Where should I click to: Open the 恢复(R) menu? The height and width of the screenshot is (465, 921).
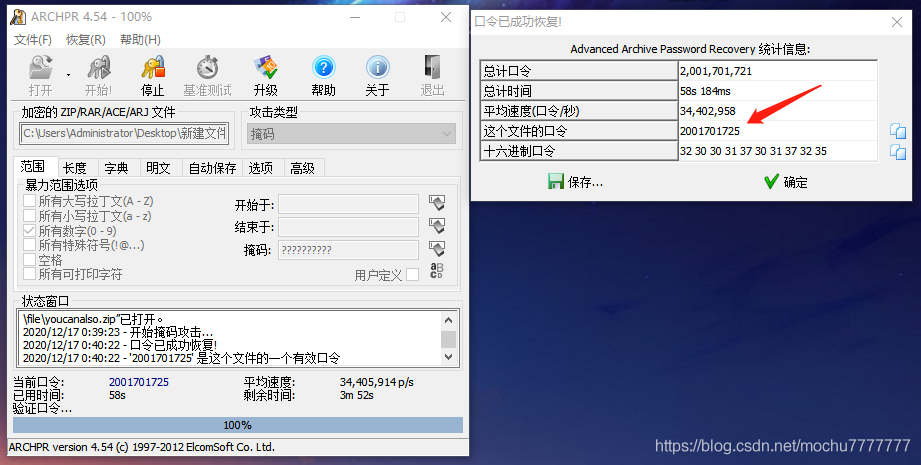[x=86, y=39]
